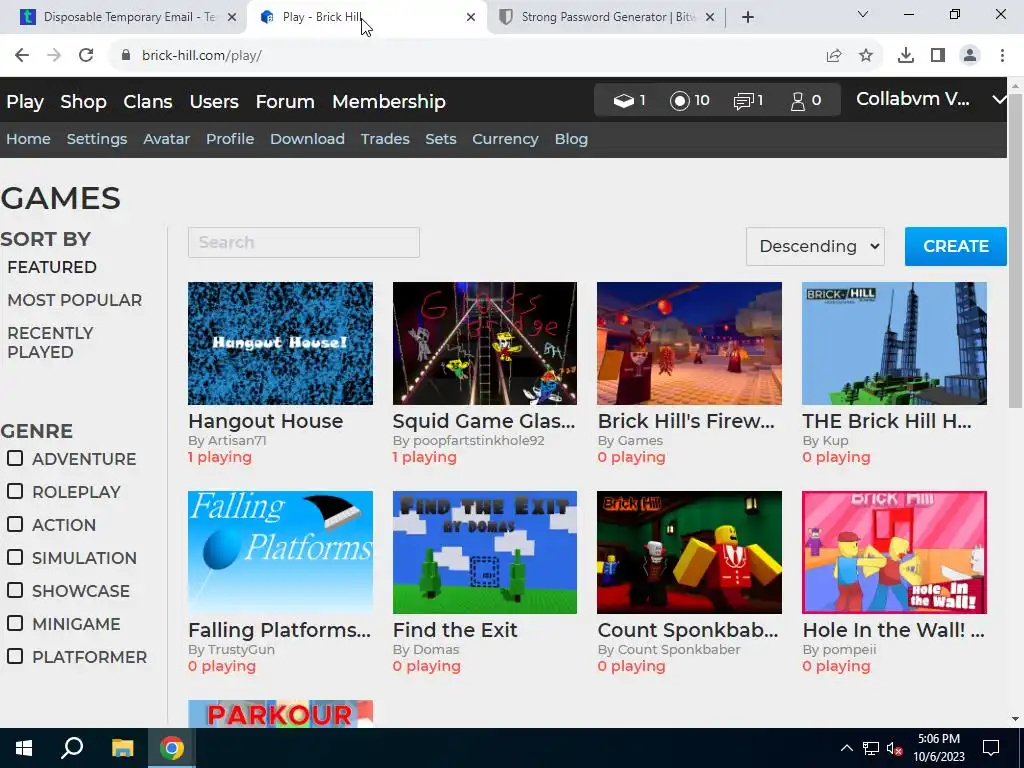The width and height of the screenshot is (1024, 768).
Task: Open the Currency link
Action: pyautogui.click(x=505, y=139)
